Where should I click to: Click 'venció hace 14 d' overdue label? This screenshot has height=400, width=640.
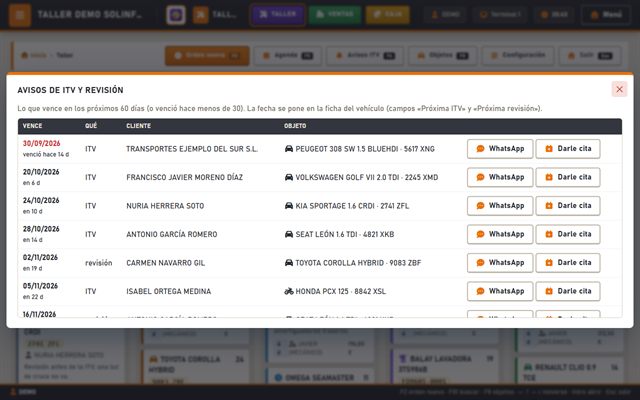tap(46, 155)
